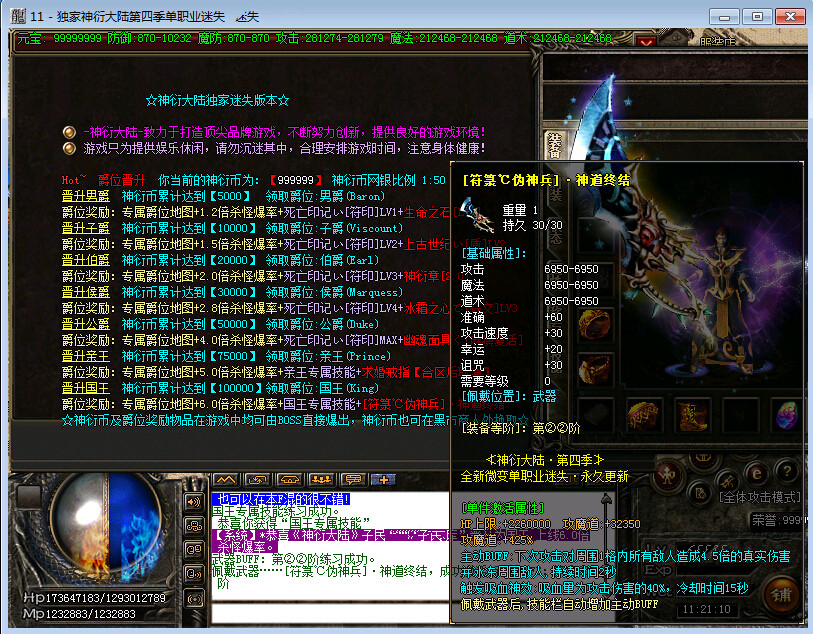The width and height of the screenshot is (813, 634).
Task: Toggle the sound speaker button
Action: tap(194, 501)
